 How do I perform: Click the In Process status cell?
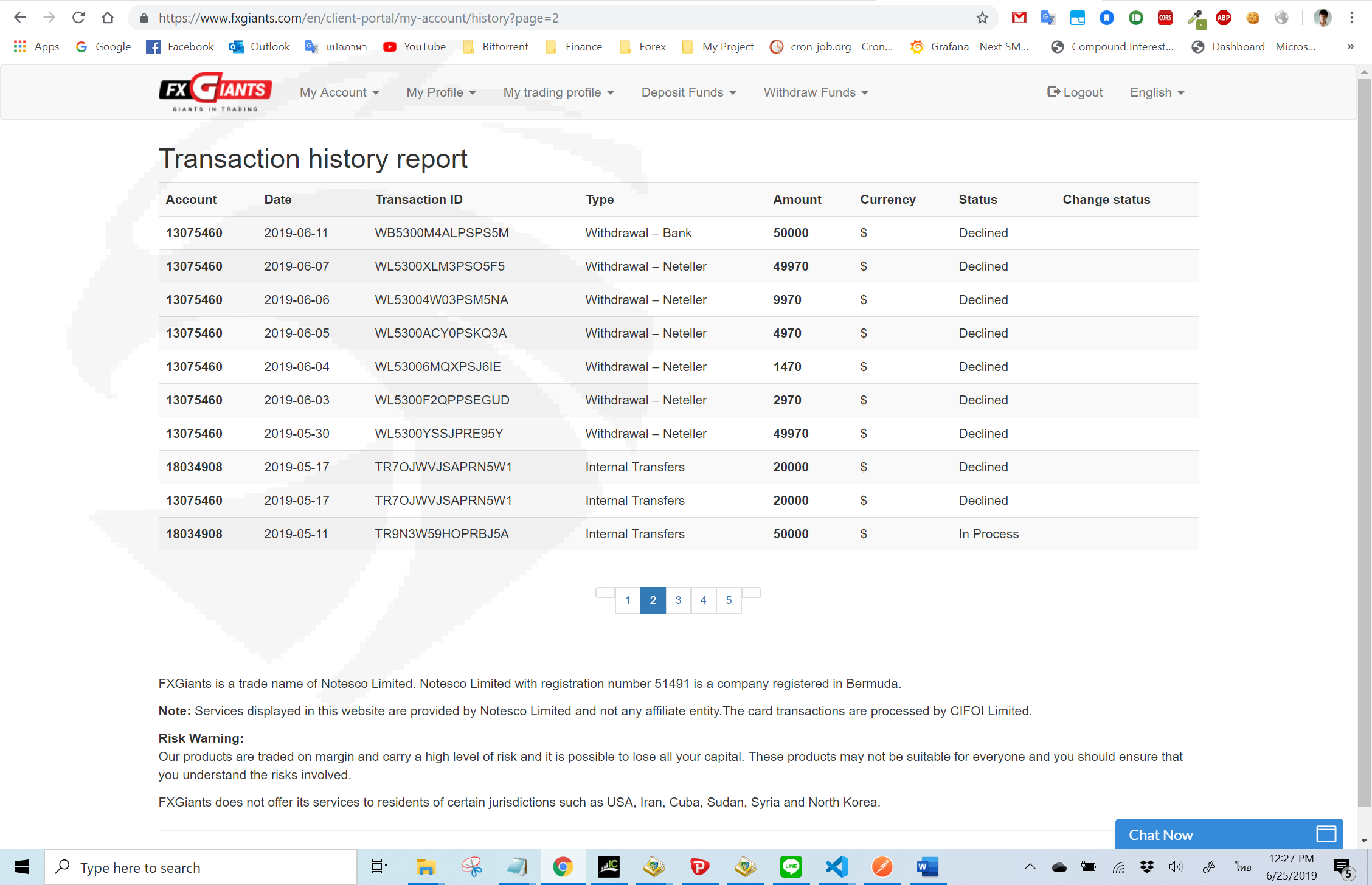(x=988, y=534)
